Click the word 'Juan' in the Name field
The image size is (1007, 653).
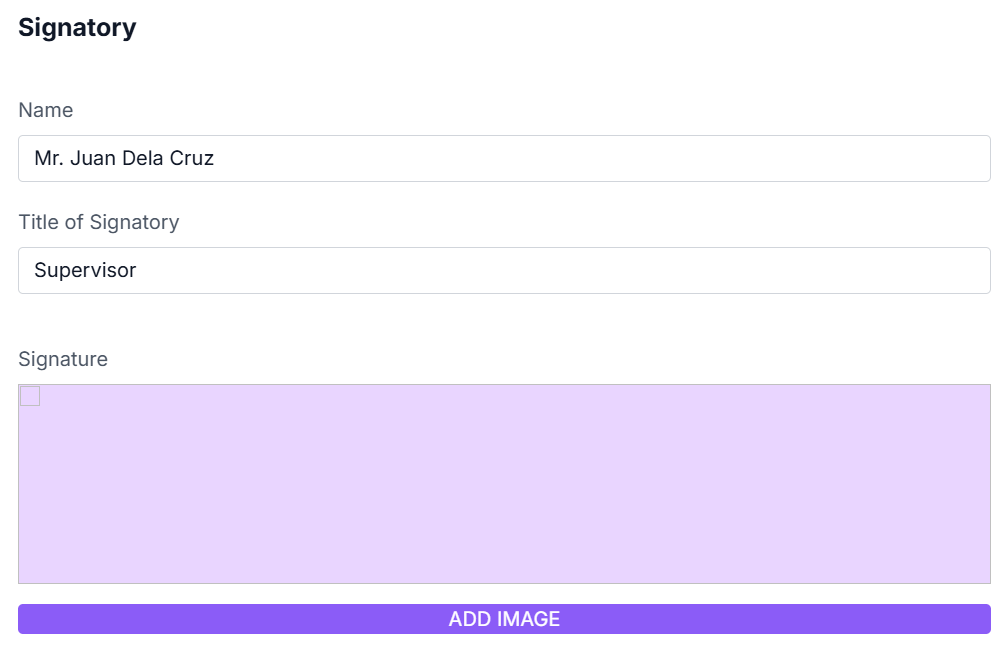coord(93,158)
